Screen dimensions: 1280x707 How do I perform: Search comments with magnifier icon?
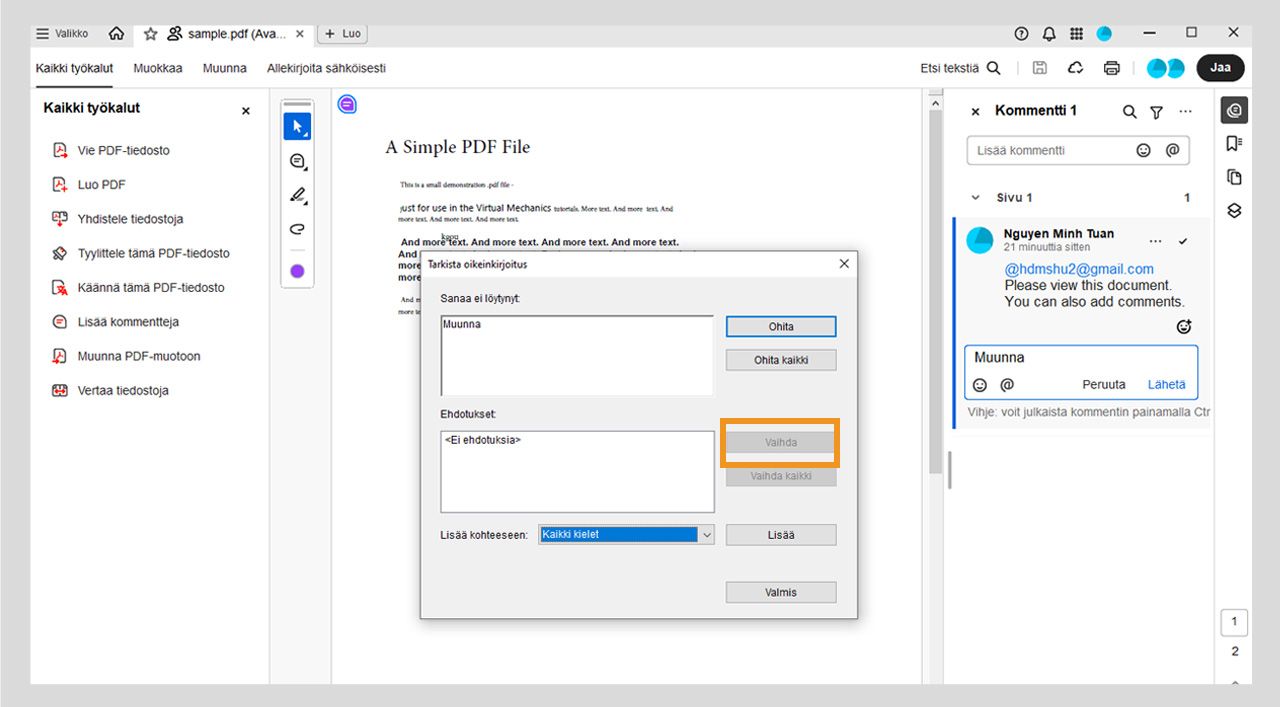tap(1129, 112)
